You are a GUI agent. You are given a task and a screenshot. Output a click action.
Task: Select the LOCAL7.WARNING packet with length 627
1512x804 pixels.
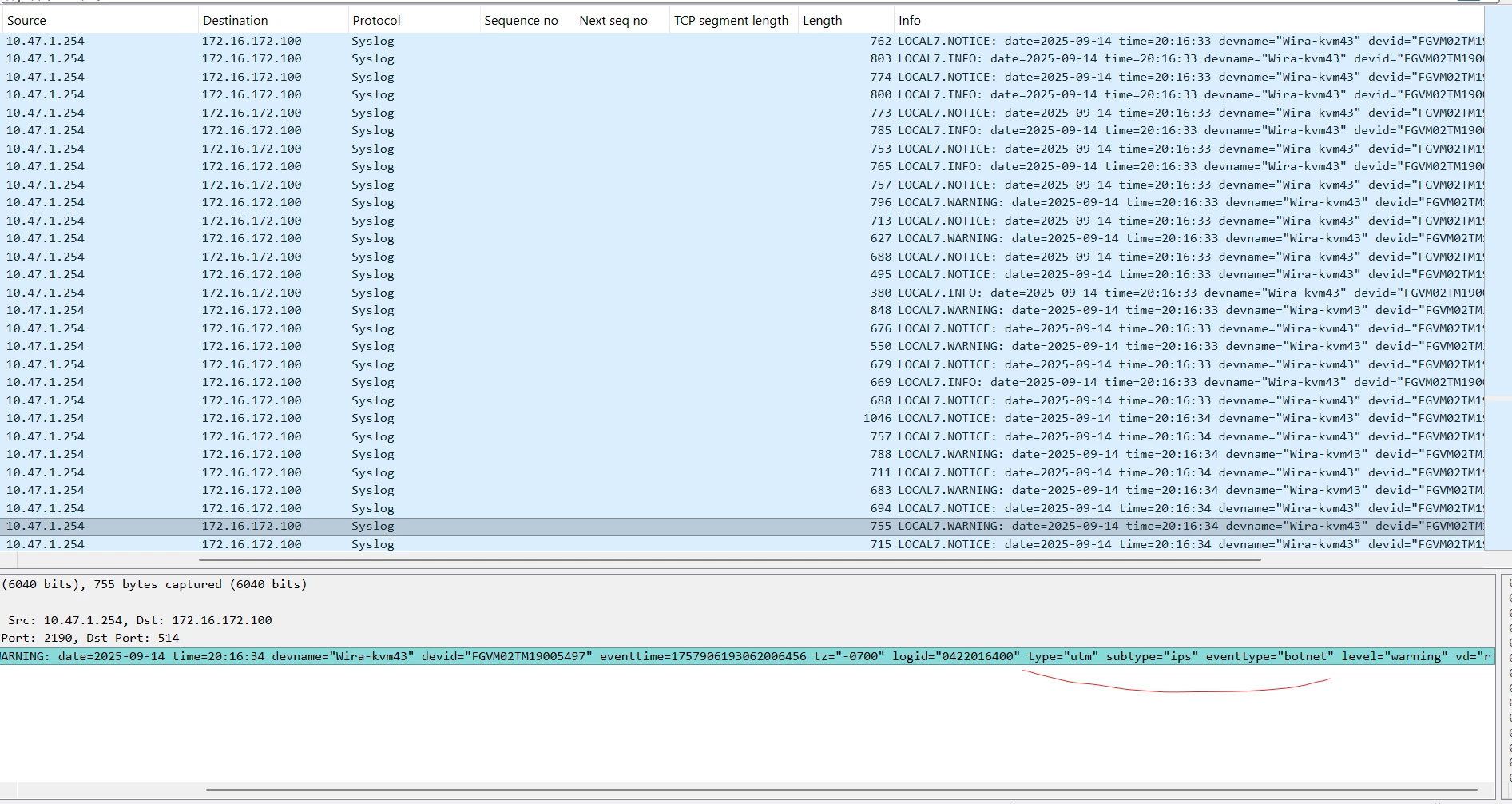click(x=742, y=238)
